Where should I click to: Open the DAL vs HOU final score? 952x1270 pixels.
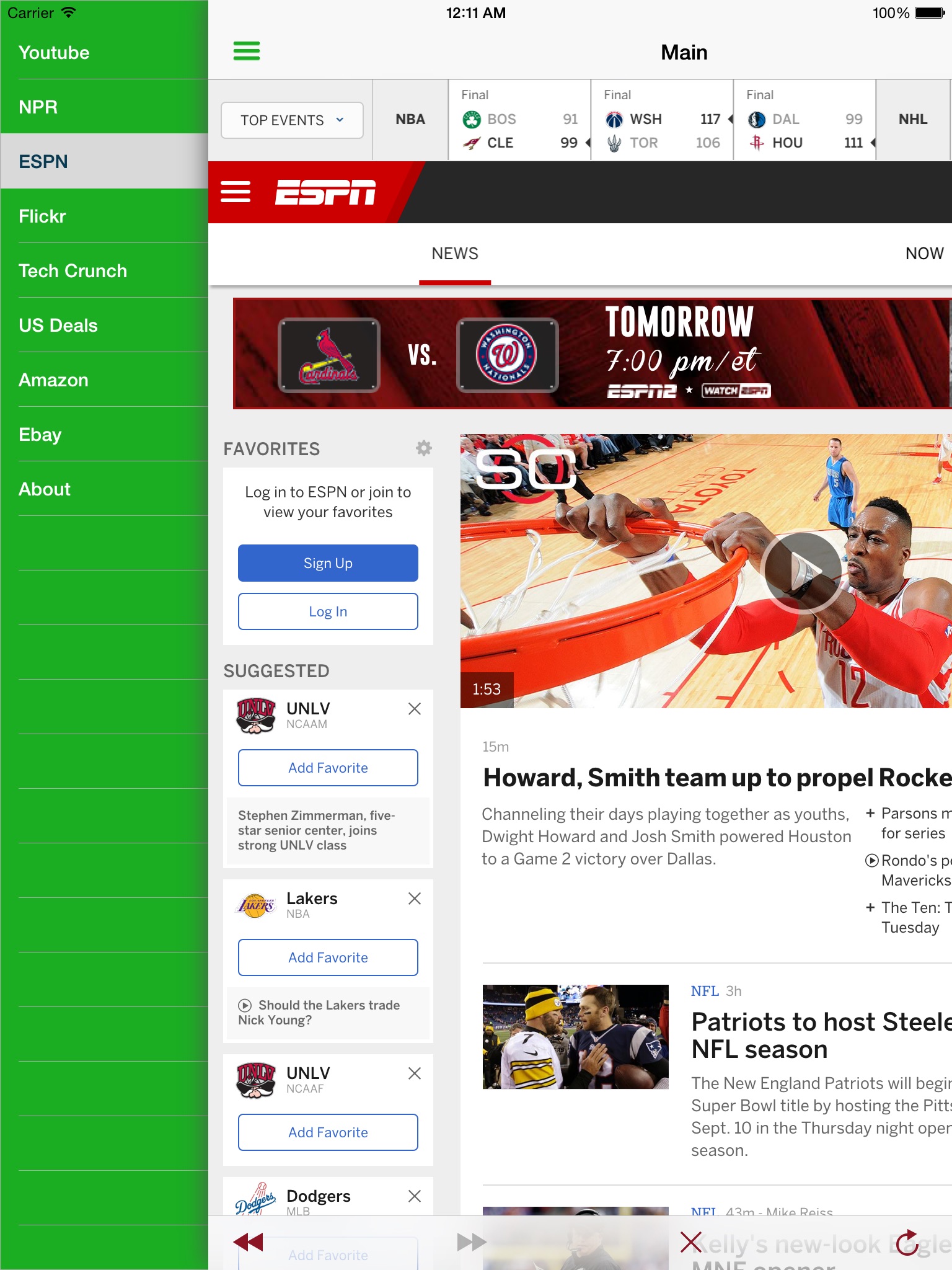[804, 120]
